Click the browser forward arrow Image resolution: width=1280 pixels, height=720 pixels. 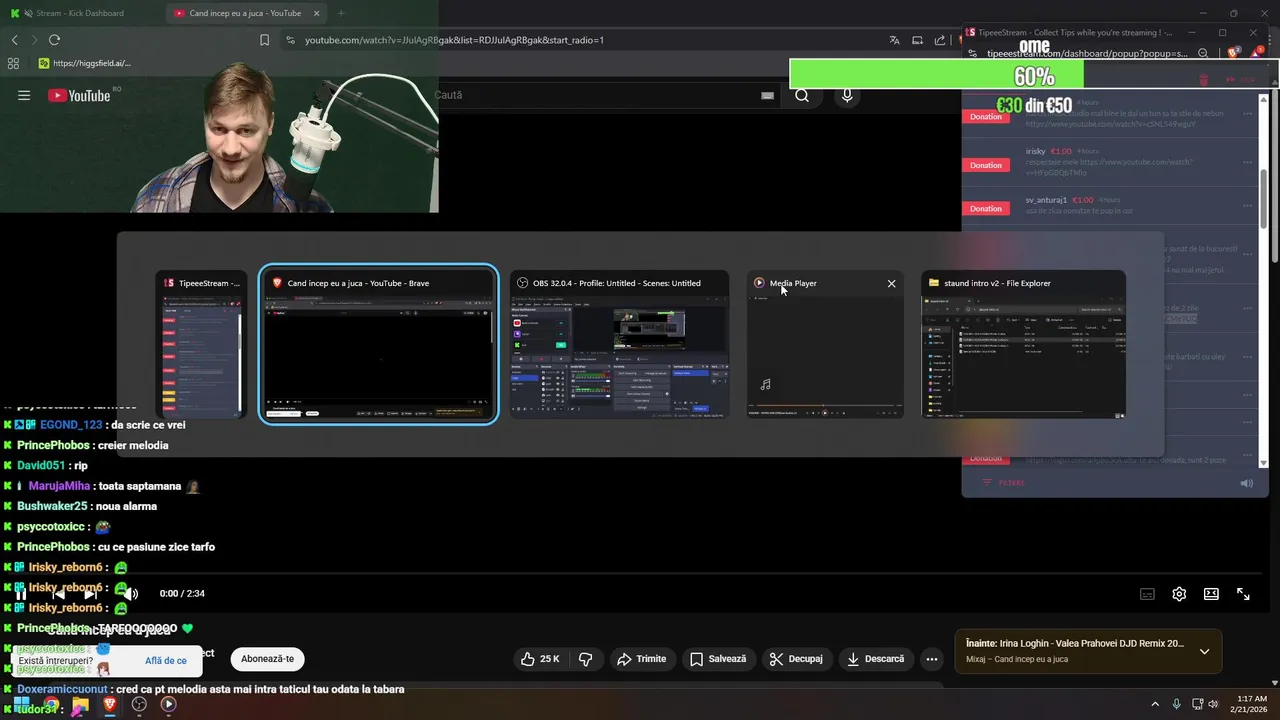coord(33,40)
